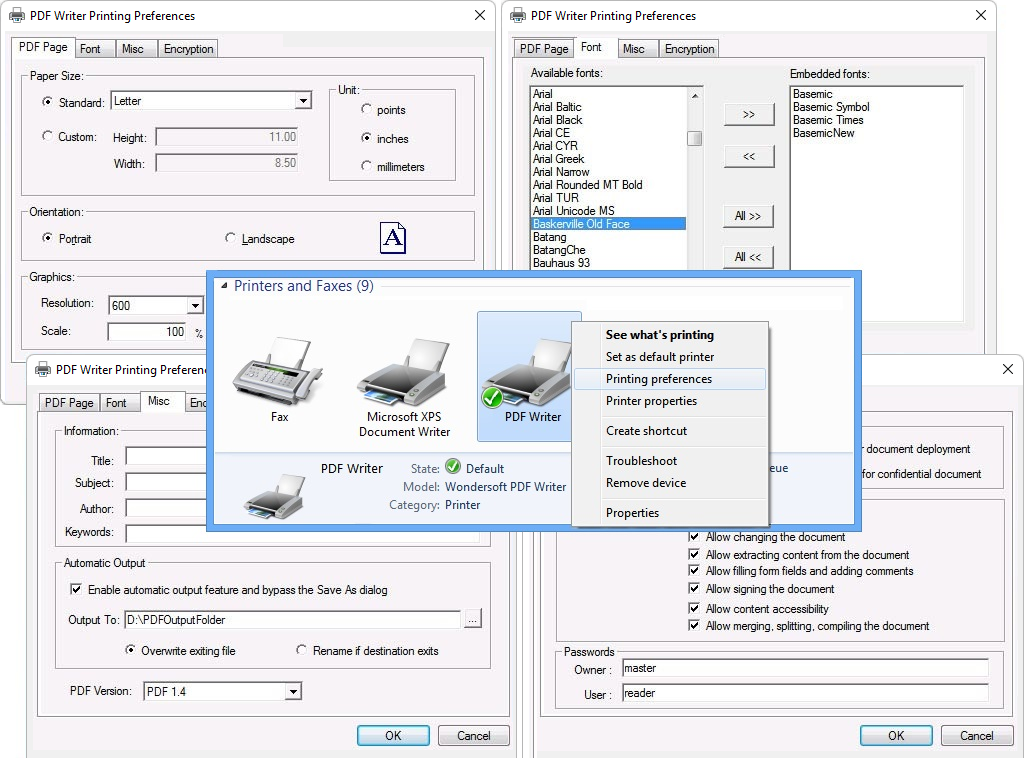Set the unit to points
The image size is (1024, 758).
coord(366,109)
